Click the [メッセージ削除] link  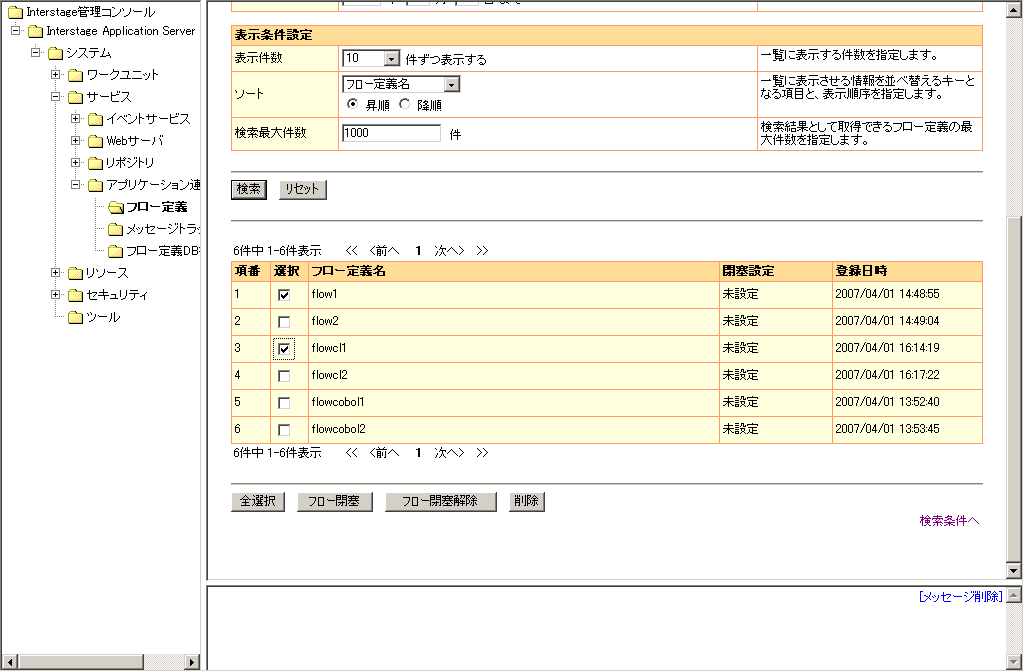(961, 597)
